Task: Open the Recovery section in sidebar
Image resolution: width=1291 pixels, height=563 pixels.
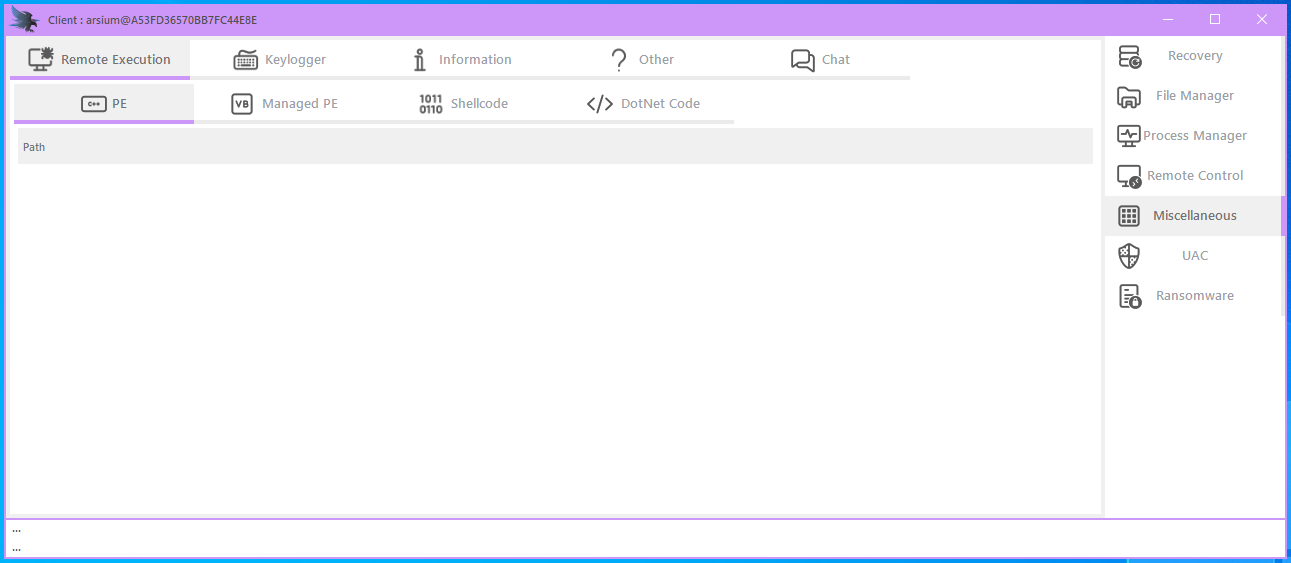Action: coord(1194,56)
